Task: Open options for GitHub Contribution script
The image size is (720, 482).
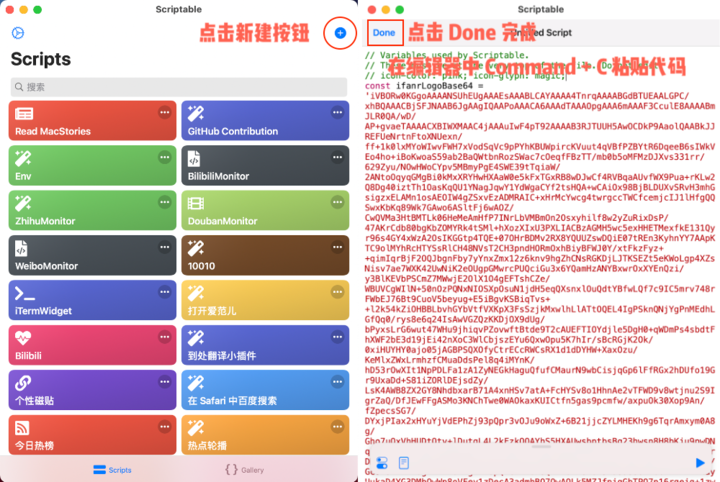Action: point(338,112)
